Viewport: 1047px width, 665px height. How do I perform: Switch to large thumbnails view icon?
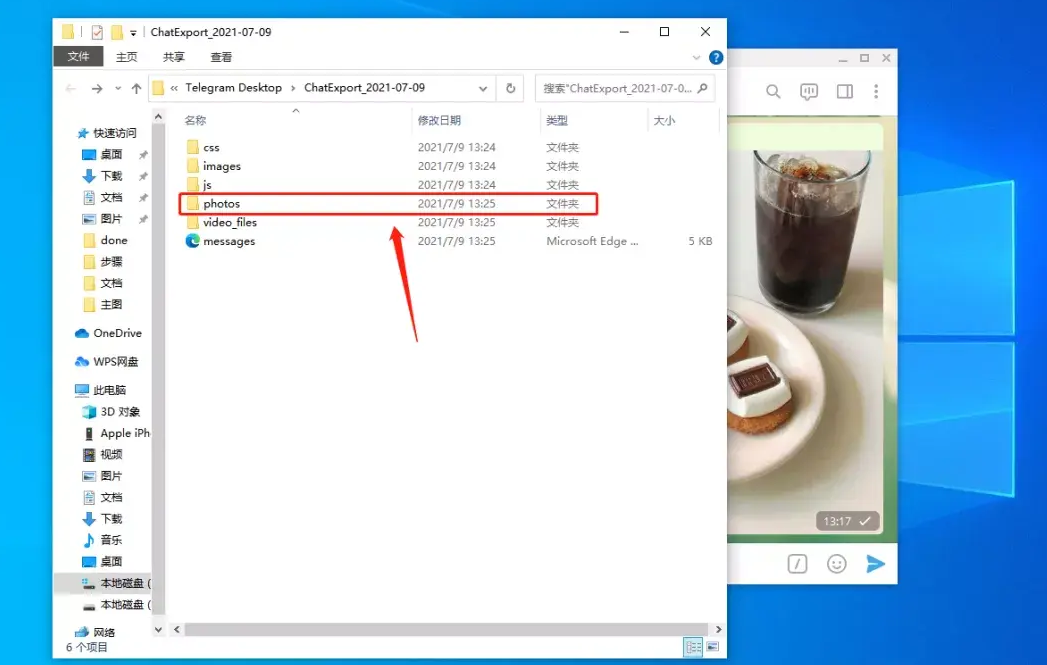point(713,648)
